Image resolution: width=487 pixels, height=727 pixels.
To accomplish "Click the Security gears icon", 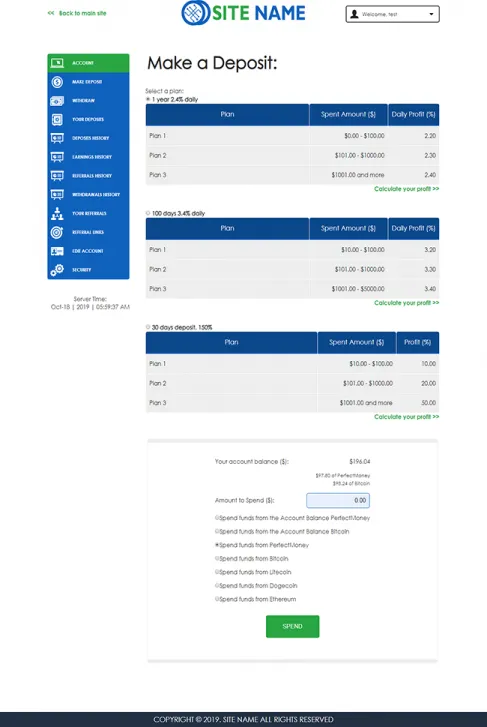I will click(57, 270).
